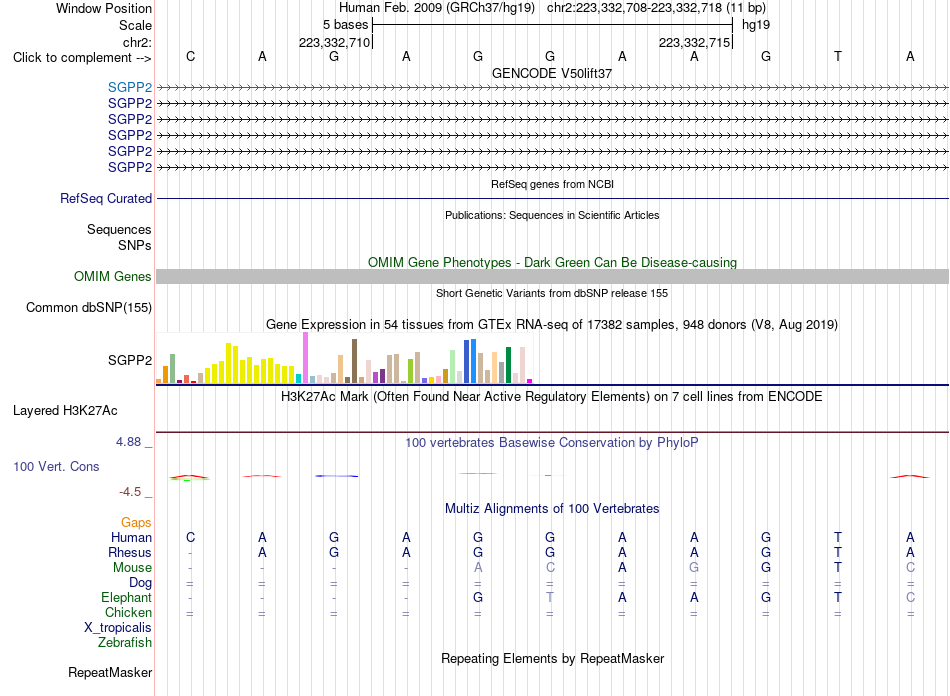Open the OMIM Gene Phenotypes track title
The image size is (950, 696).
pos(552,262)
